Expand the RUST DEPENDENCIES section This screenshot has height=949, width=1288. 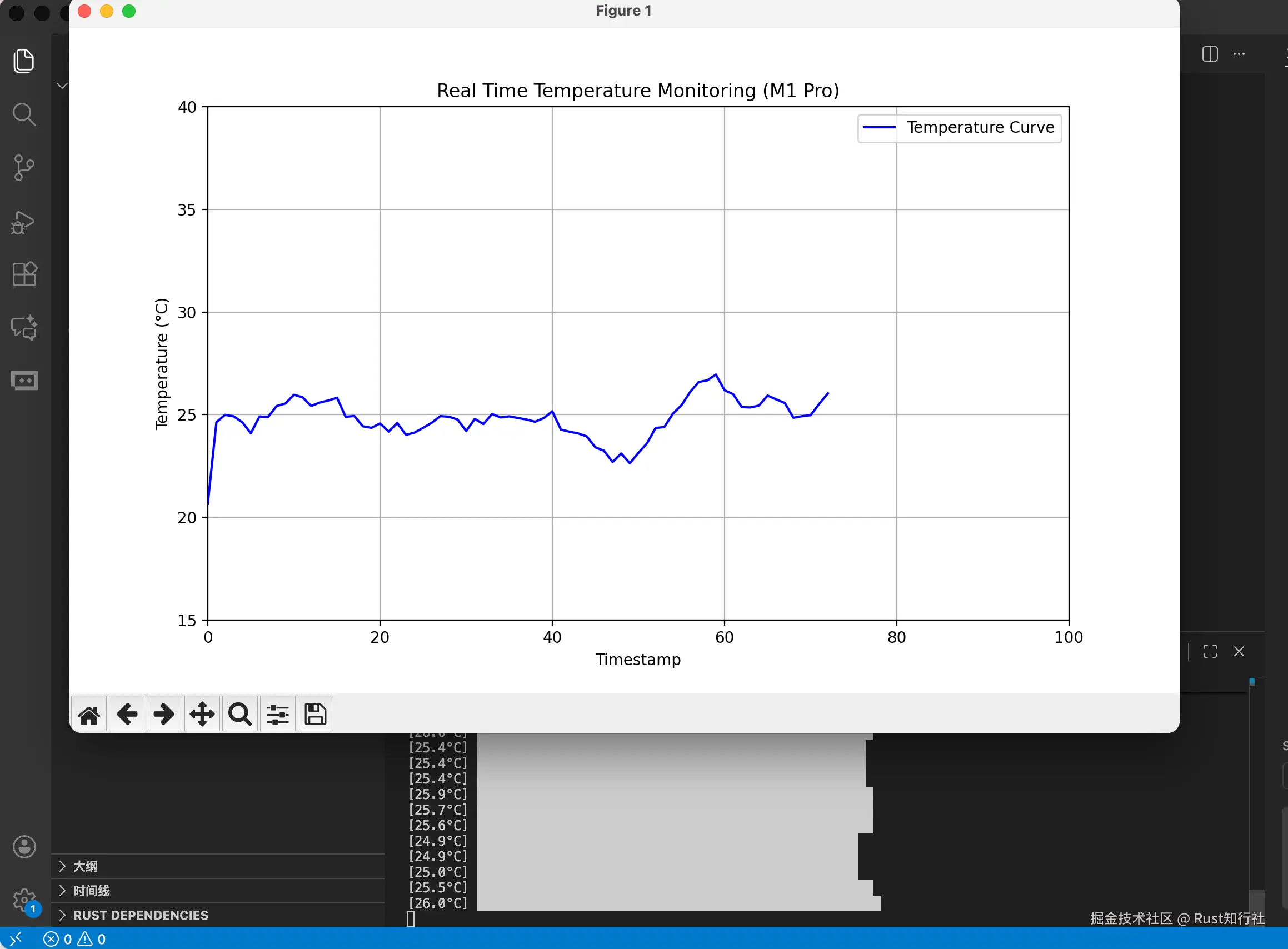point(139,915)
